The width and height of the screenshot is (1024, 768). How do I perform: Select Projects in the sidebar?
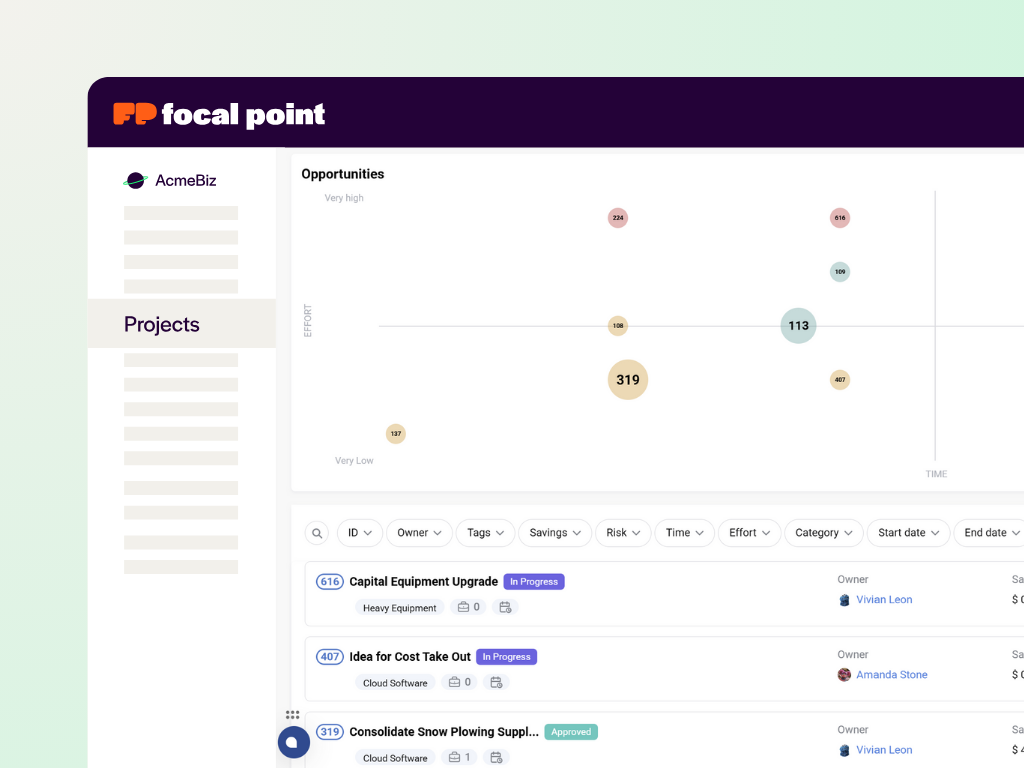pos(162,324)
